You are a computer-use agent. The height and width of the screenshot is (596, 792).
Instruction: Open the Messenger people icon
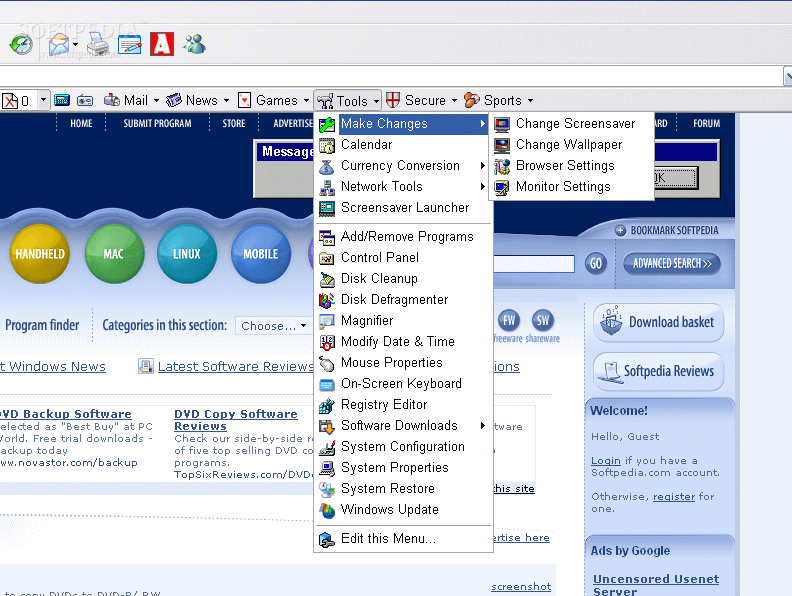coord(194,44)
